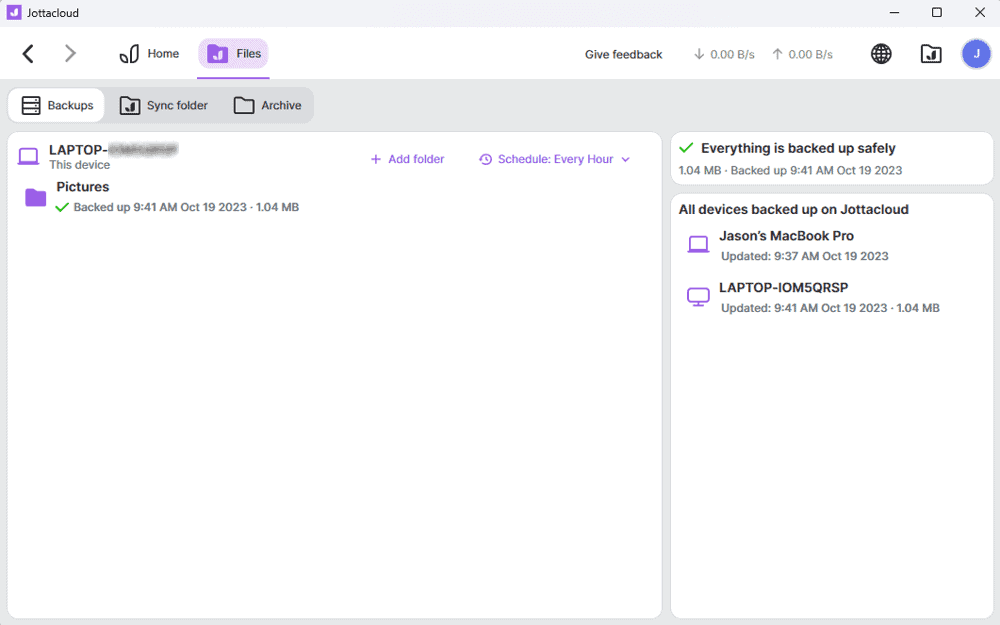Image resolution: width=1000 pixels, height=625 pixels.
Task: Open Jottacloud web via globe icon
Action: [x=881, y=54]
